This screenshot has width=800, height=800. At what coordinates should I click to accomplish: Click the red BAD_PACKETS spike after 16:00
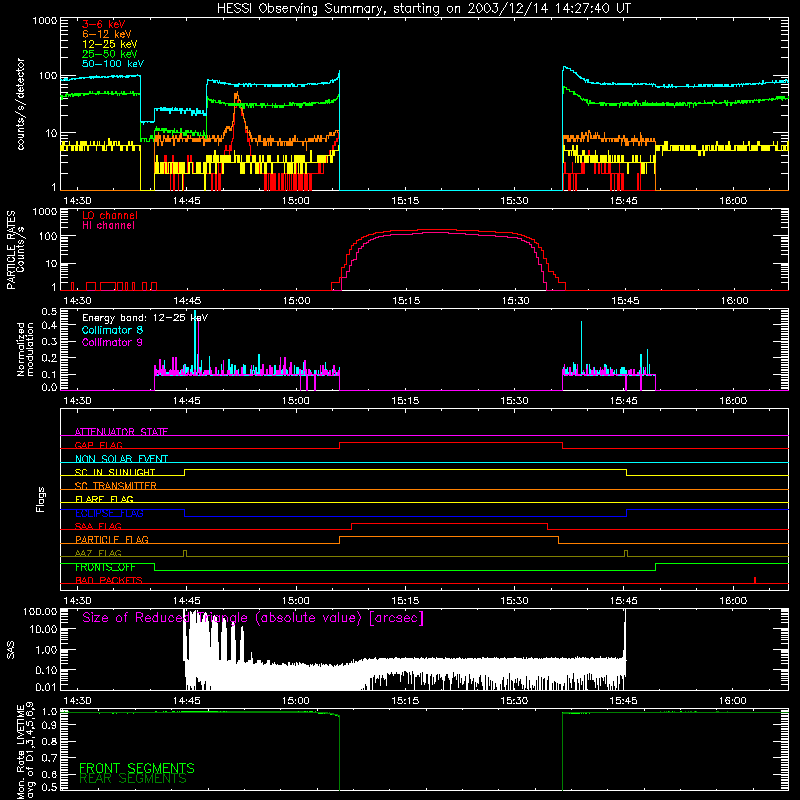pos(755,580)
